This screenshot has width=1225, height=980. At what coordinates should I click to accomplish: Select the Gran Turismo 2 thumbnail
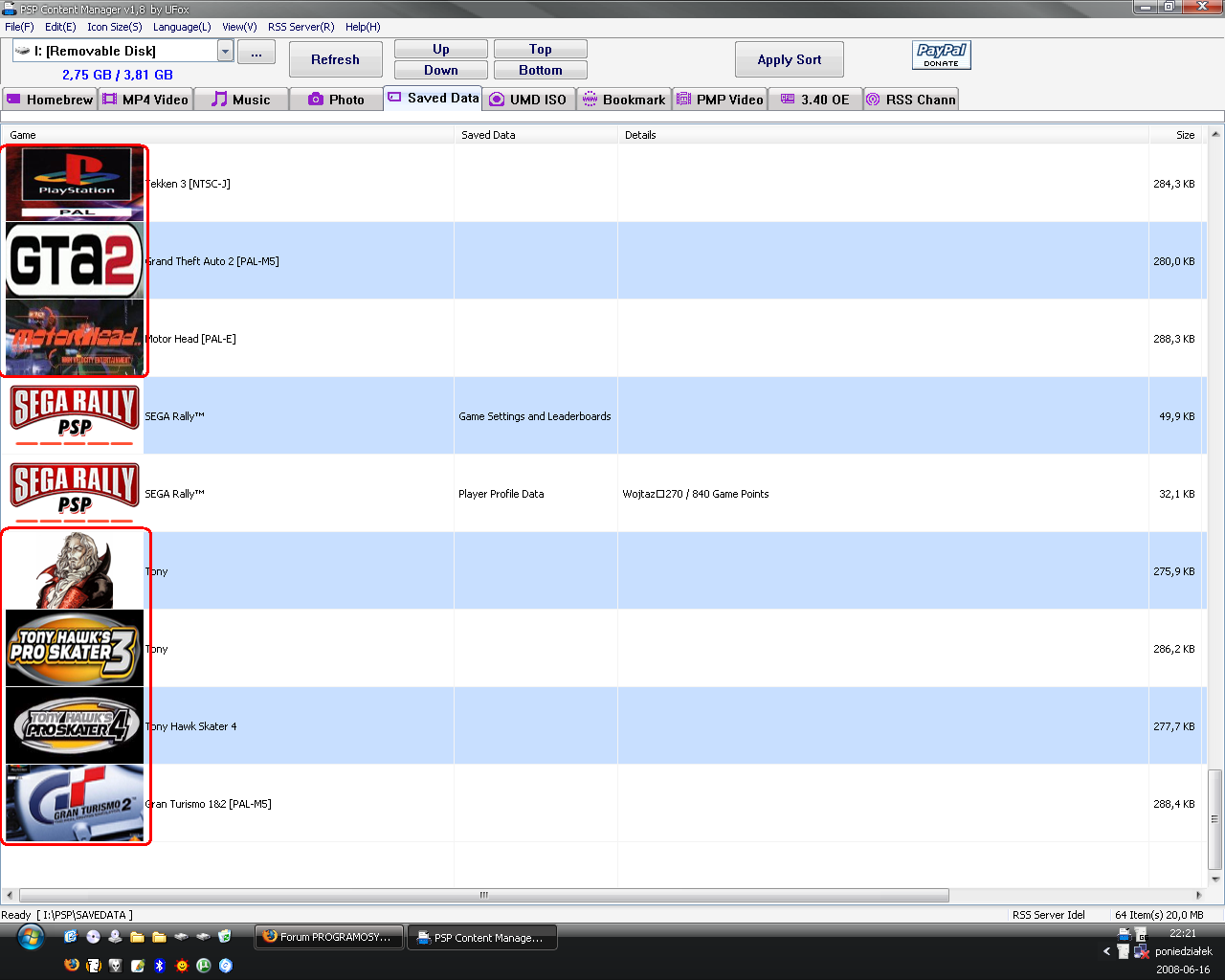coord(75,803)
